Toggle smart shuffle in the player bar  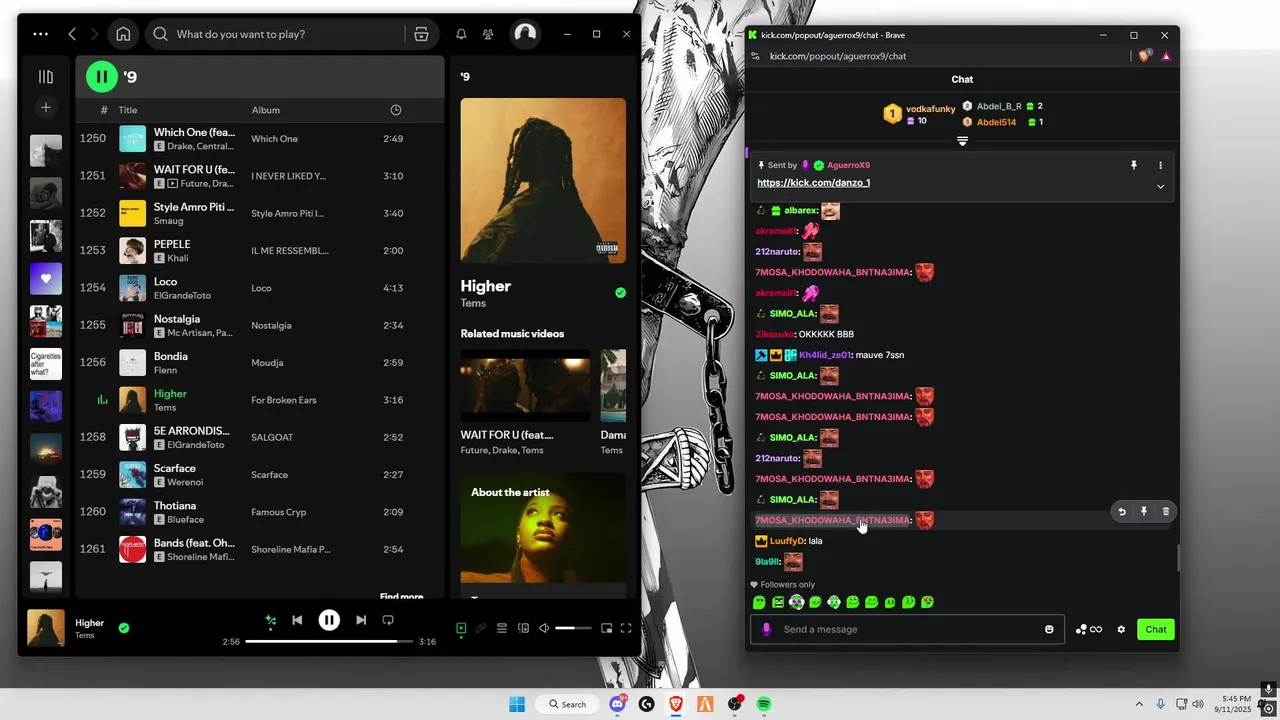[270, 620]
